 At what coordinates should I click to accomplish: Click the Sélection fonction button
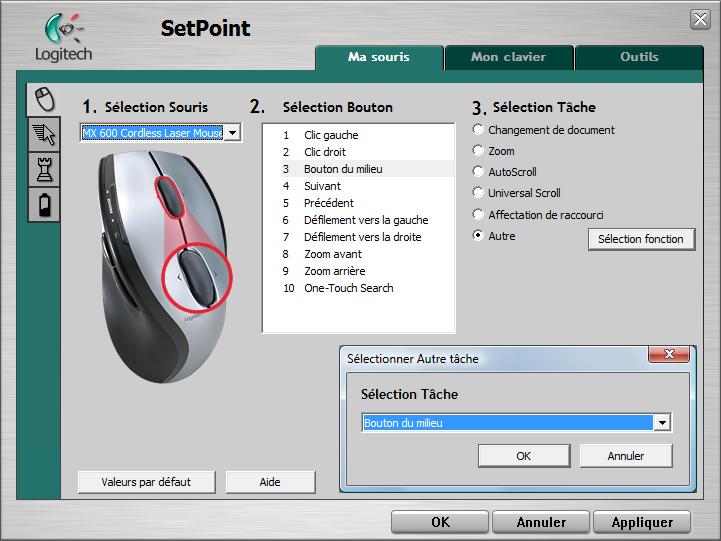point(641,239)
